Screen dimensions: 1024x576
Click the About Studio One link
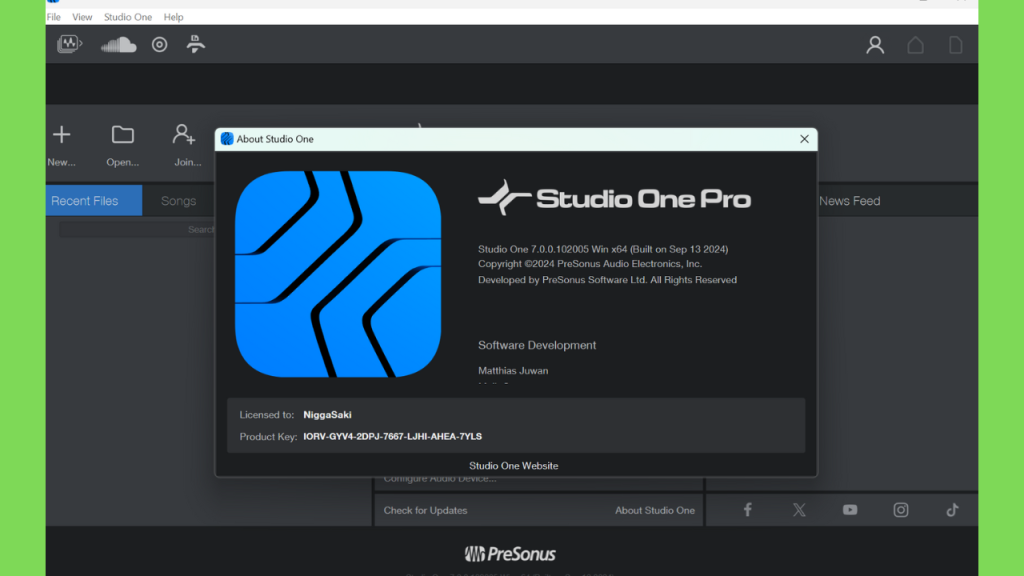[654, 510]
